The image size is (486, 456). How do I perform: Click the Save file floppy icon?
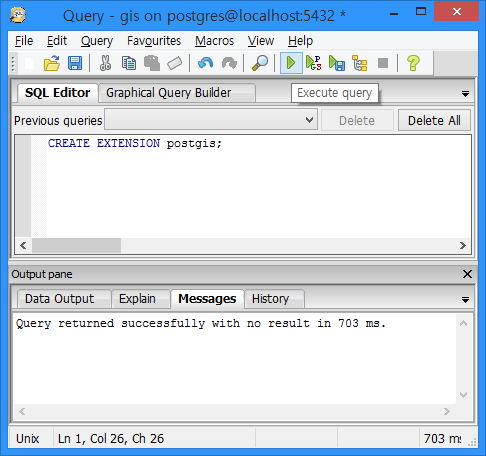coord(75,63)
